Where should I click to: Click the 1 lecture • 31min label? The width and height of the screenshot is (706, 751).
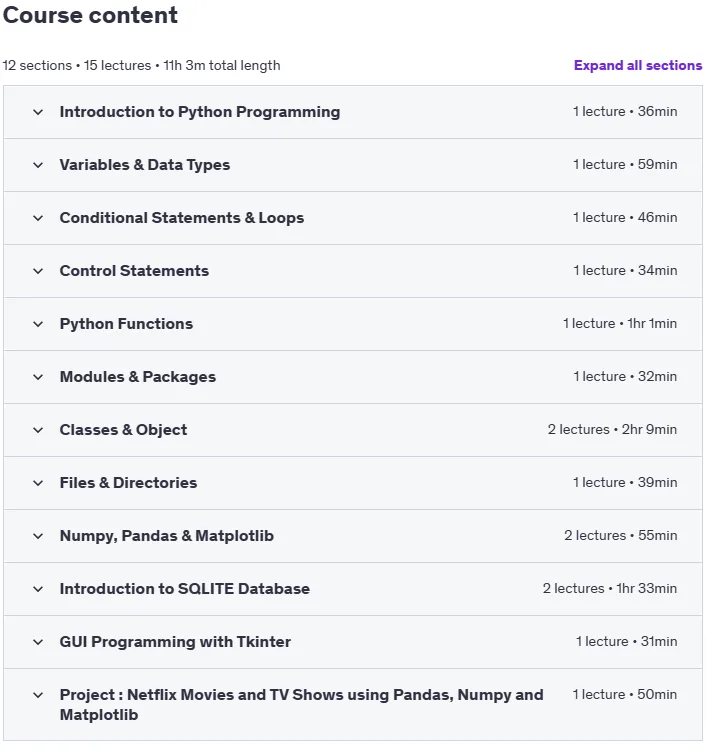tap(626, 641)
